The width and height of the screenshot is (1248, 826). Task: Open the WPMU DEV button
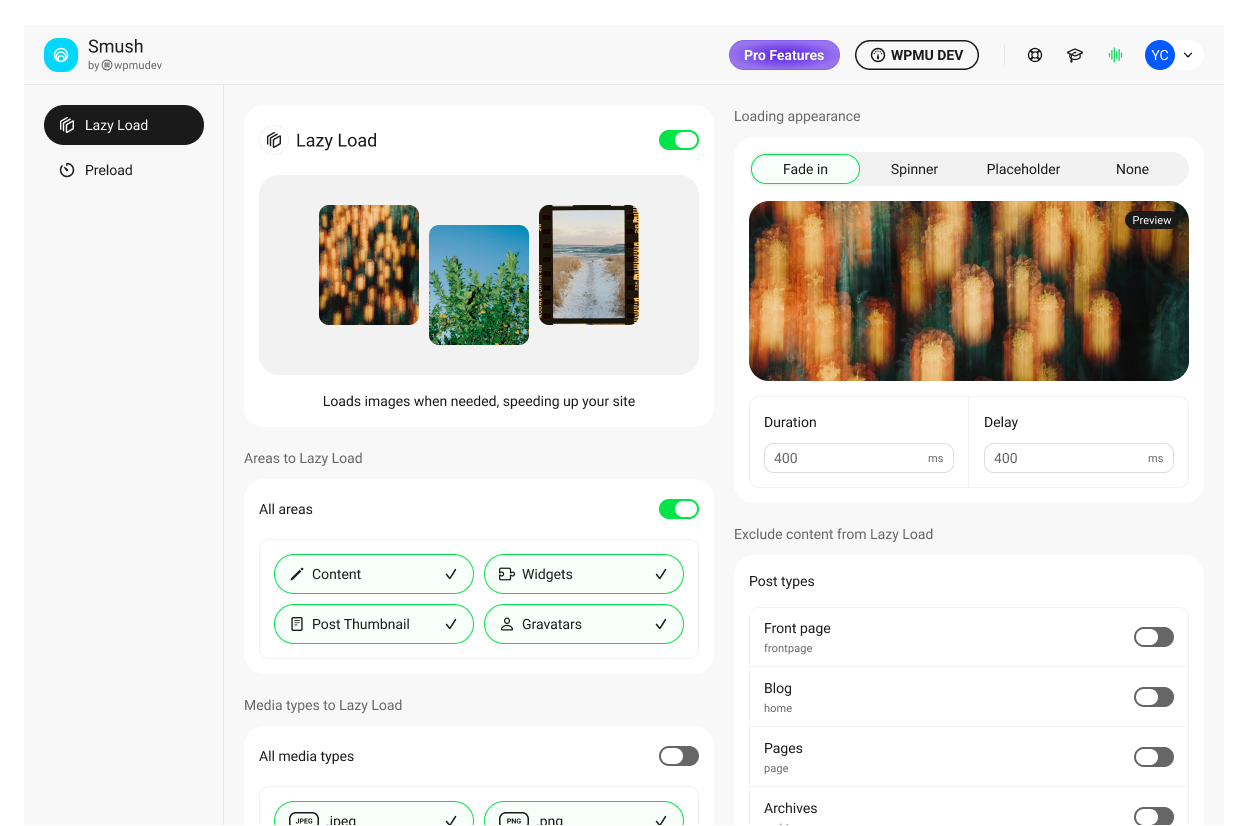point(917,55)
